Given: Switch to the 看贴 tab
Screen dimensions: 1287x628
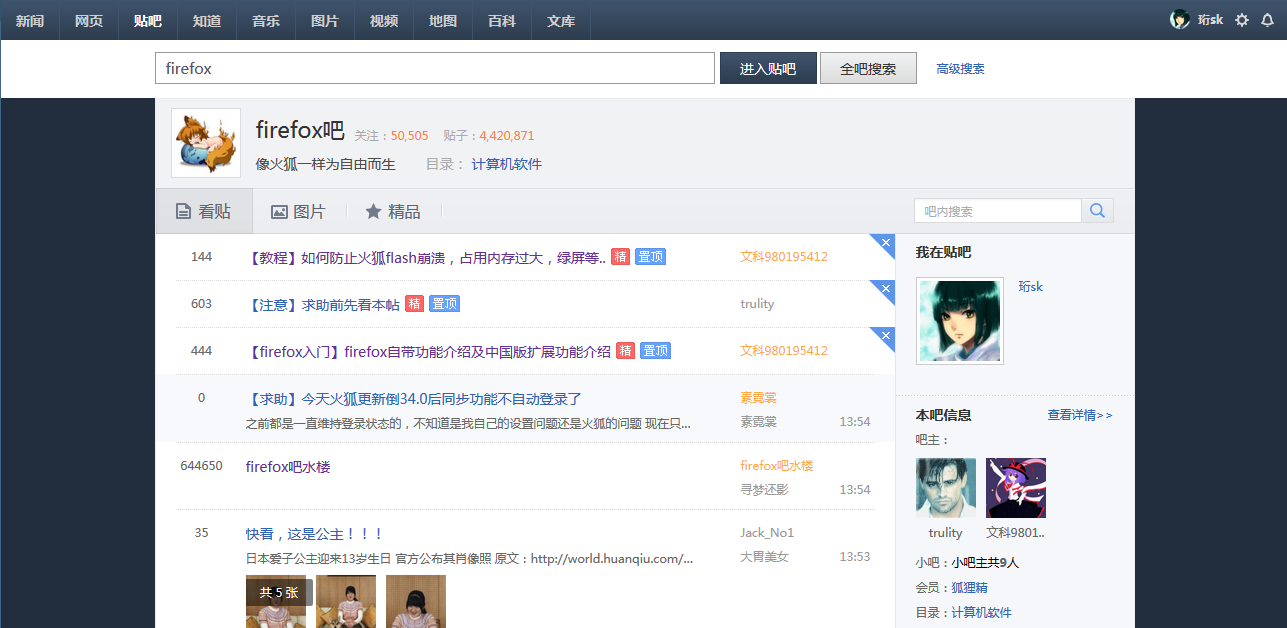Looking at the screenshot, I should pyautogui.click(x=204, y=211).
